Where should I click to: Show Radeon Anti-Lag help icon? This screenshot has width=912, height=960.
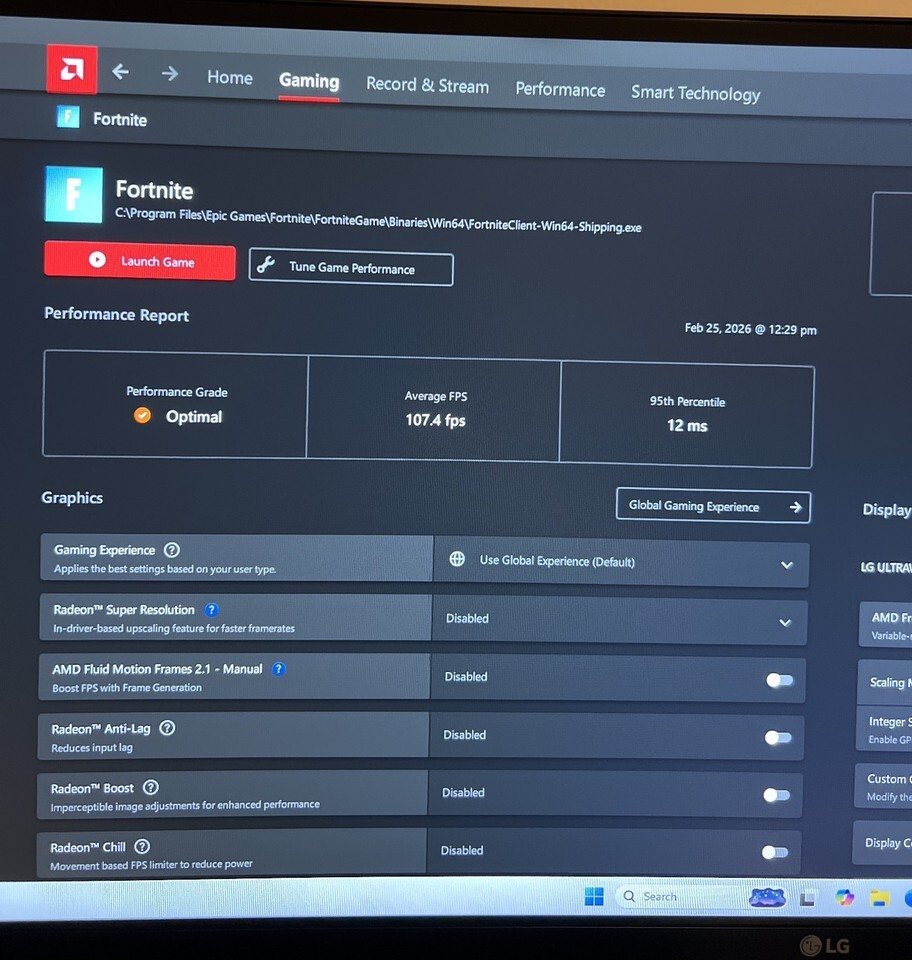[167, 728]
